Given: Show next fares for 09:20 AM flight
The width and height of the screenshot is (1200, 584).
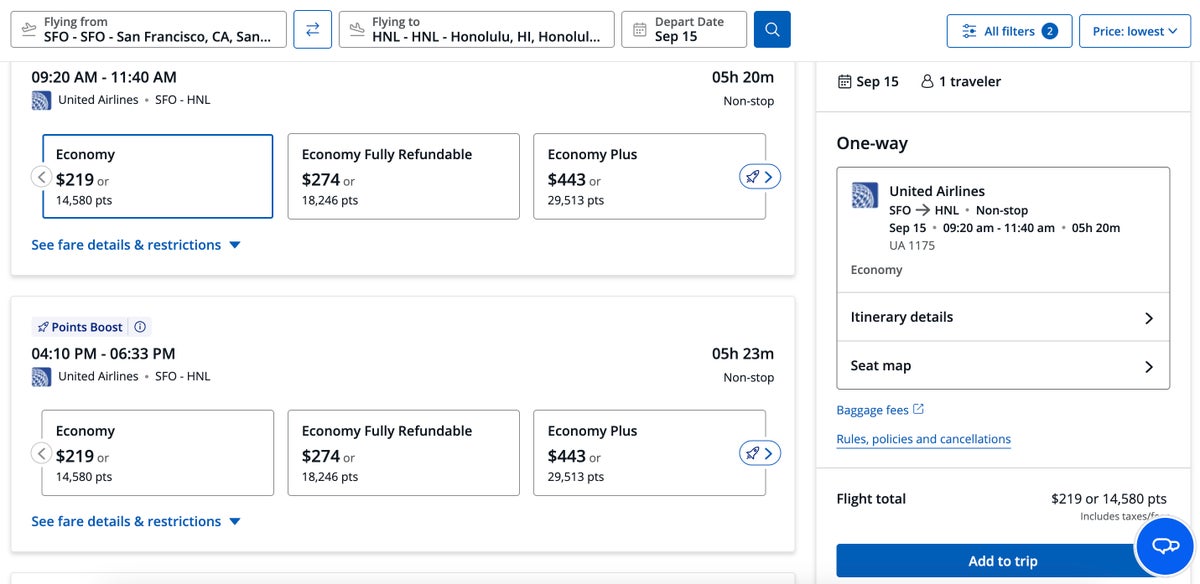Looking at the screenshot, I should [760, 177].
